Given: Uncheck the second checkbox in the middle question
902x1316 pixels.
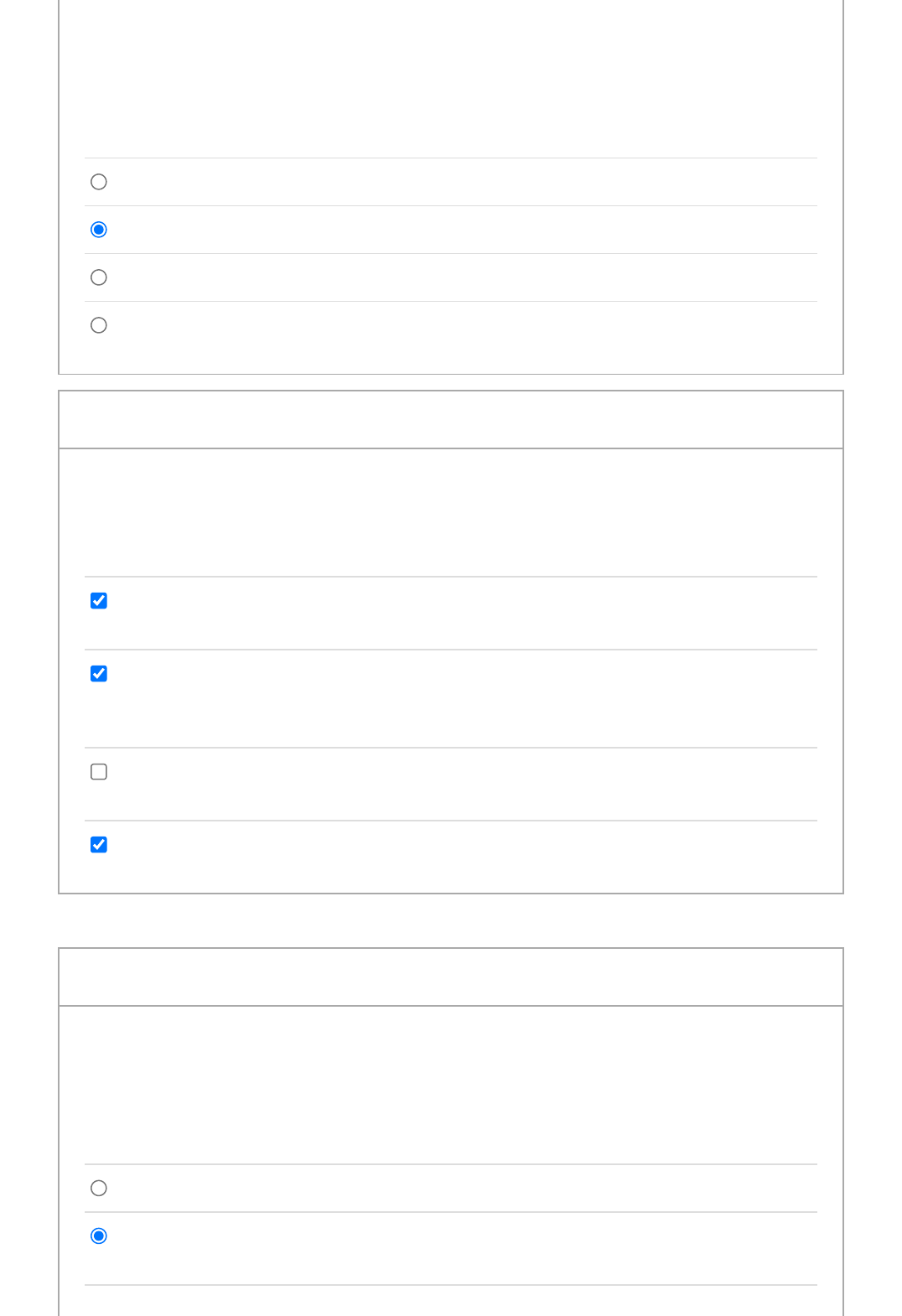Looking at the screenshot, I should (99, 674).
